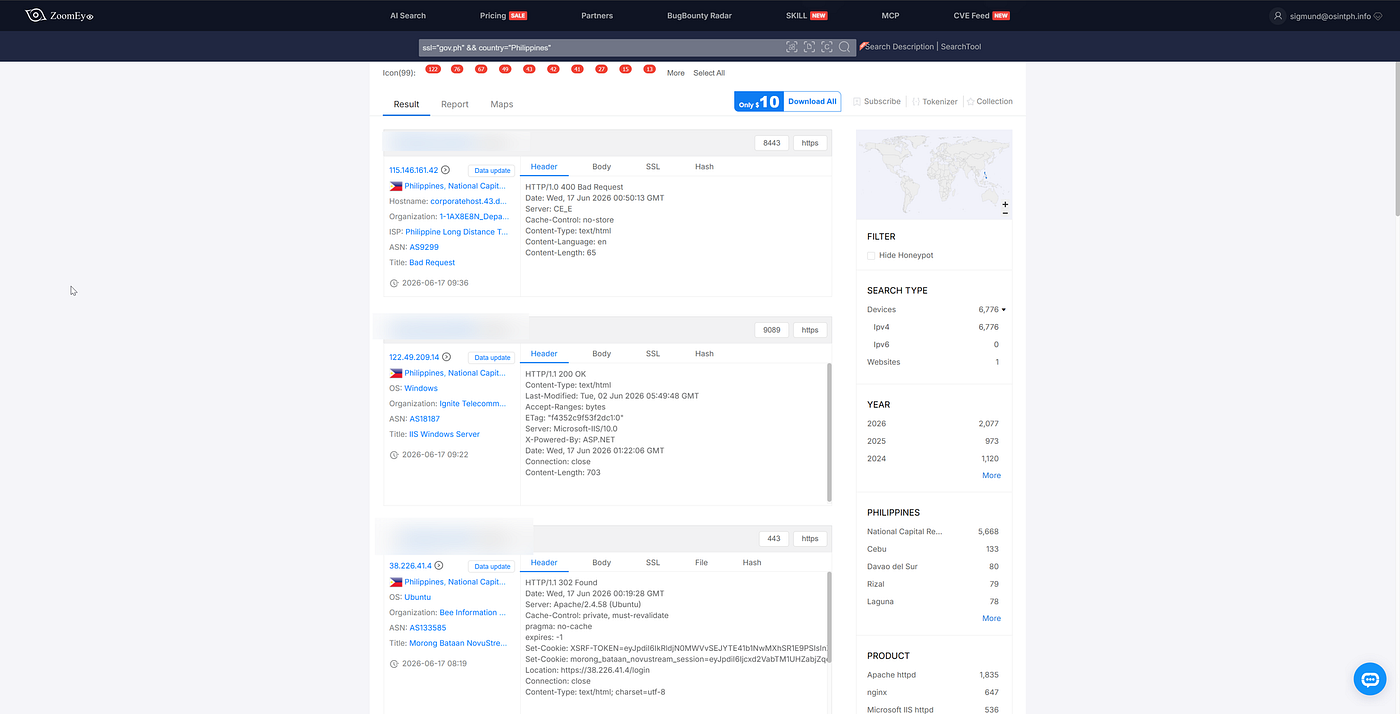Click the red 15 icon badge
Image resolution: width=1400 pixels, height=714 pixels.
[x=625, y=69]
